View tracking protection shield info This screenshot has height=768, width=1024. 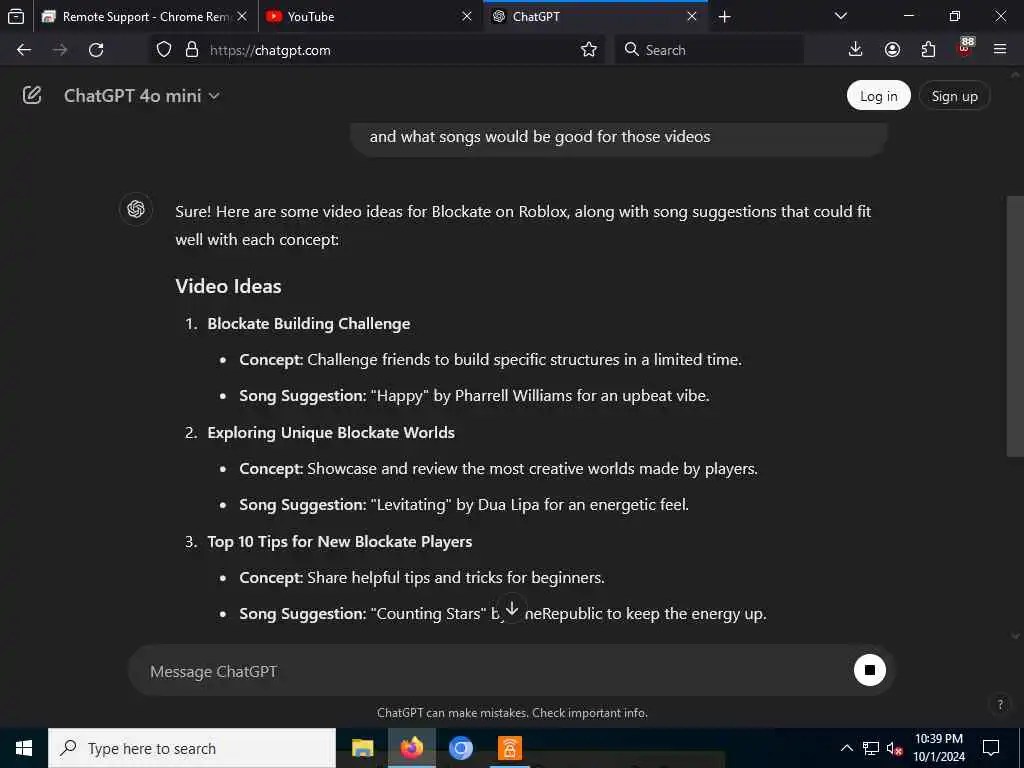pos(164,50)
